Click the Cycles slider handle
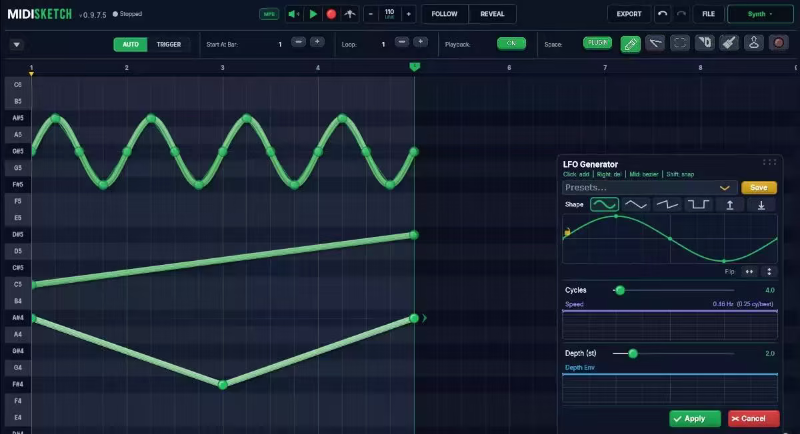The height and width of the screenshot is (434, 800). 620,291
